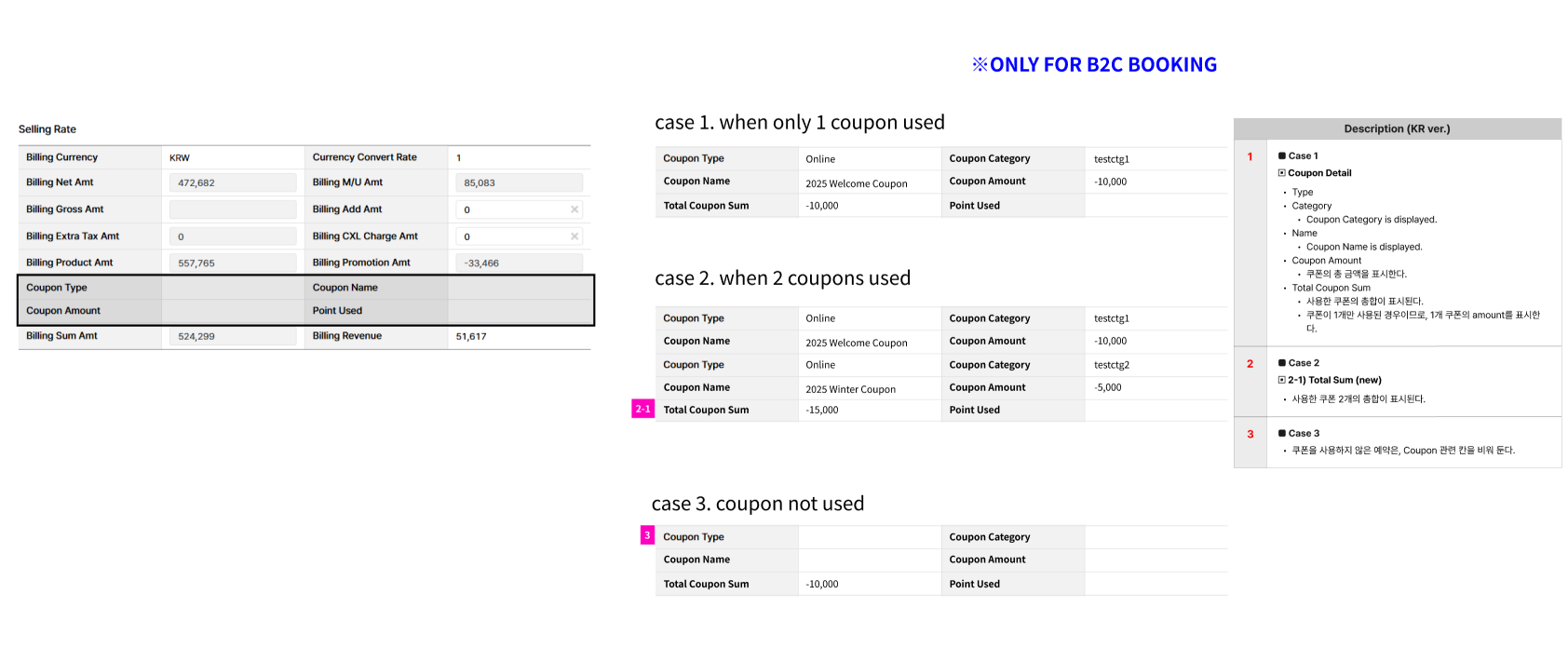Select red number 1 in Description panel
The image size is (1568, 661).
coord(1250,156)
